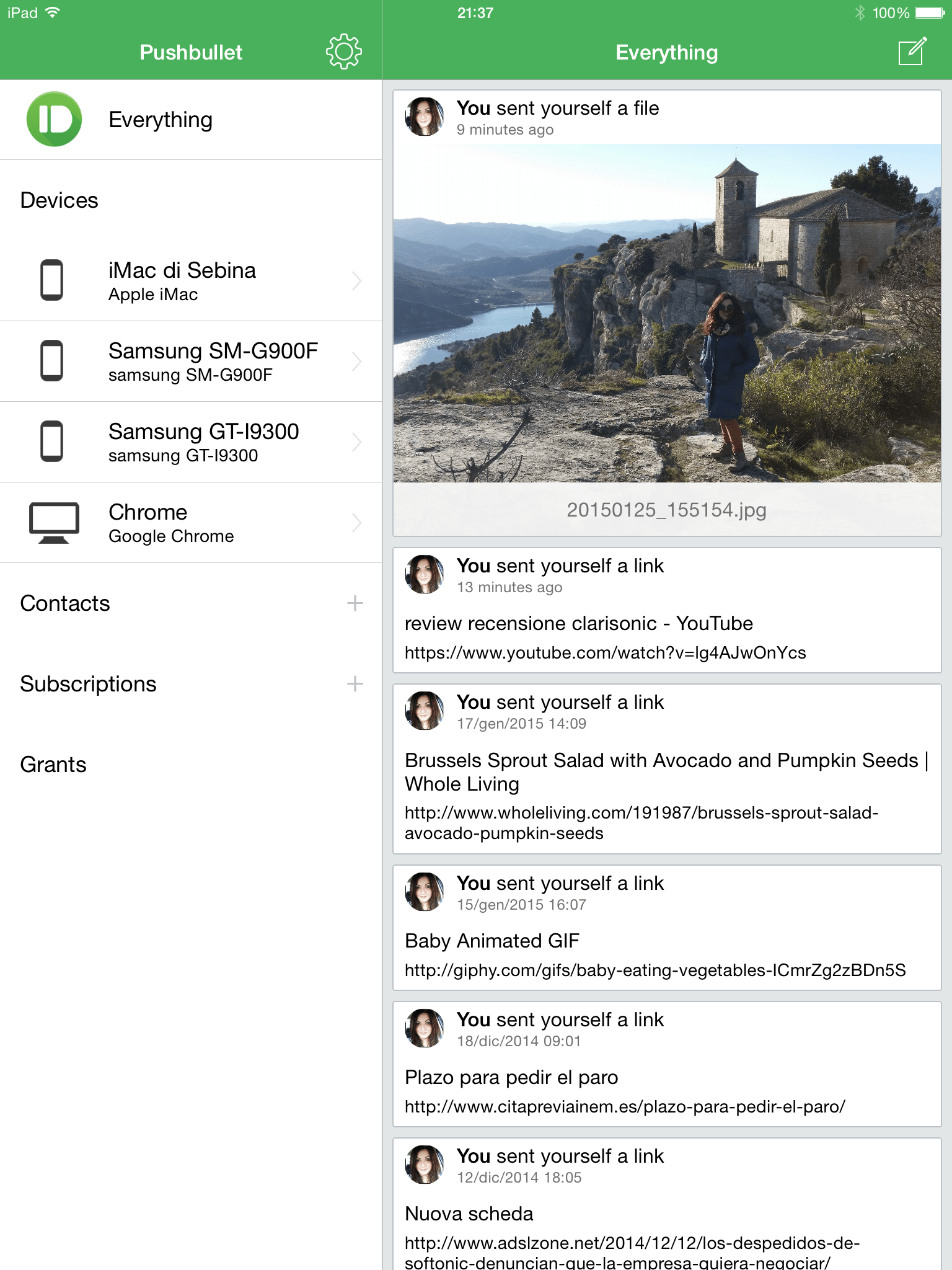Select Samsung SM-G900F device name
The height and width of the screenshot is (1270, 952).
pos(213,351)
